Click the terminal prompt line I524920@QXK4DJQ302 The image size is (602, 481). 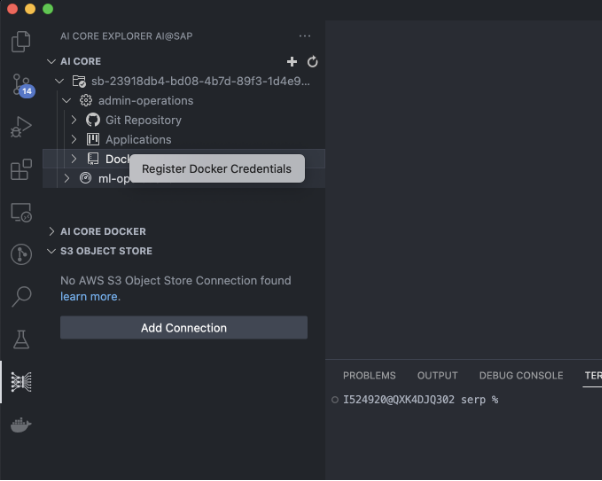point(420,400)
